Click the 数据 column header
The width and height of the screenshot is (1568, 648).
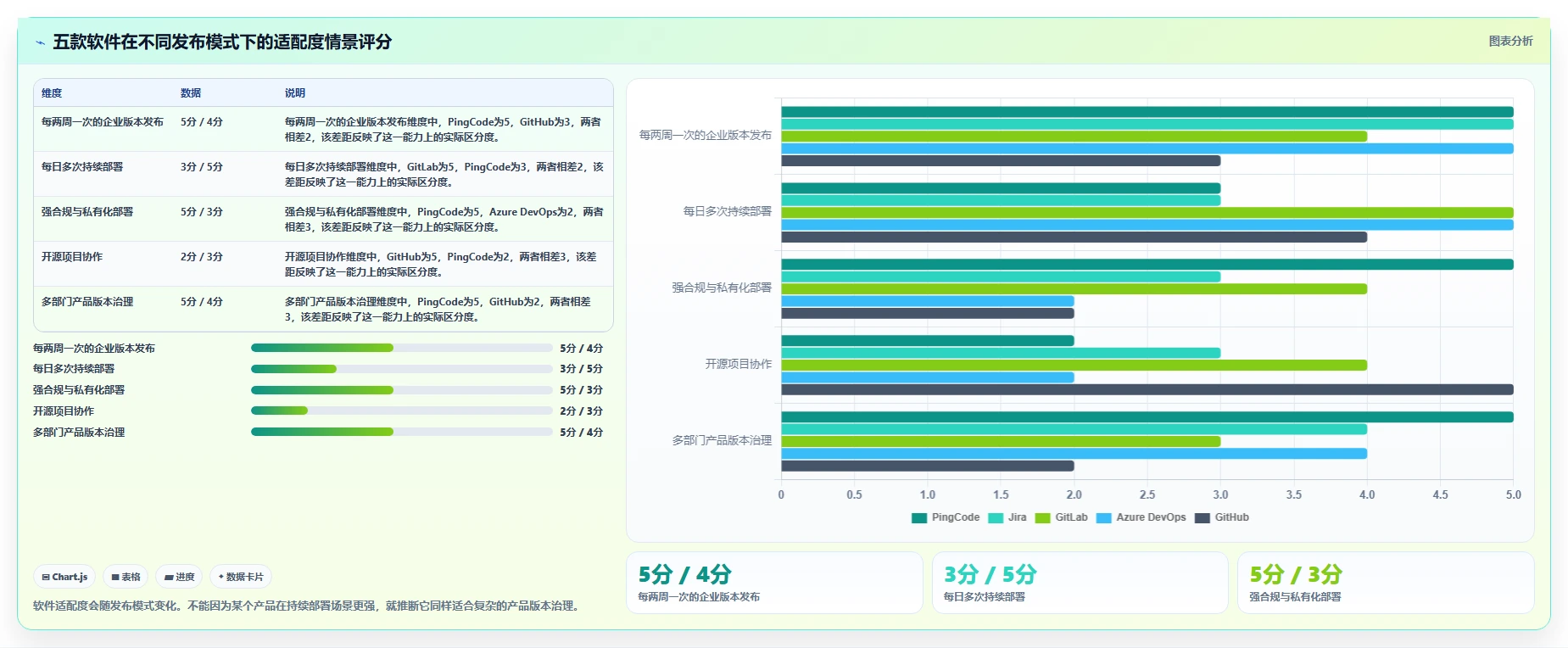pos(191,93)
